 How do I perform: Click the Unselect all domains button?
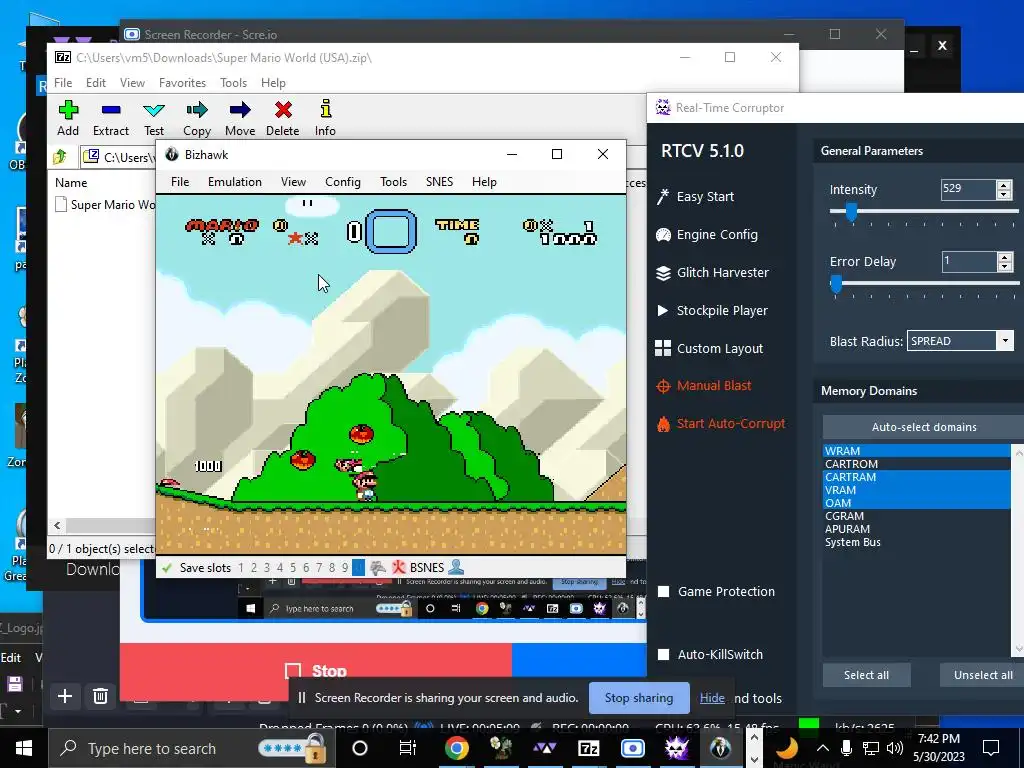[982, 675]
